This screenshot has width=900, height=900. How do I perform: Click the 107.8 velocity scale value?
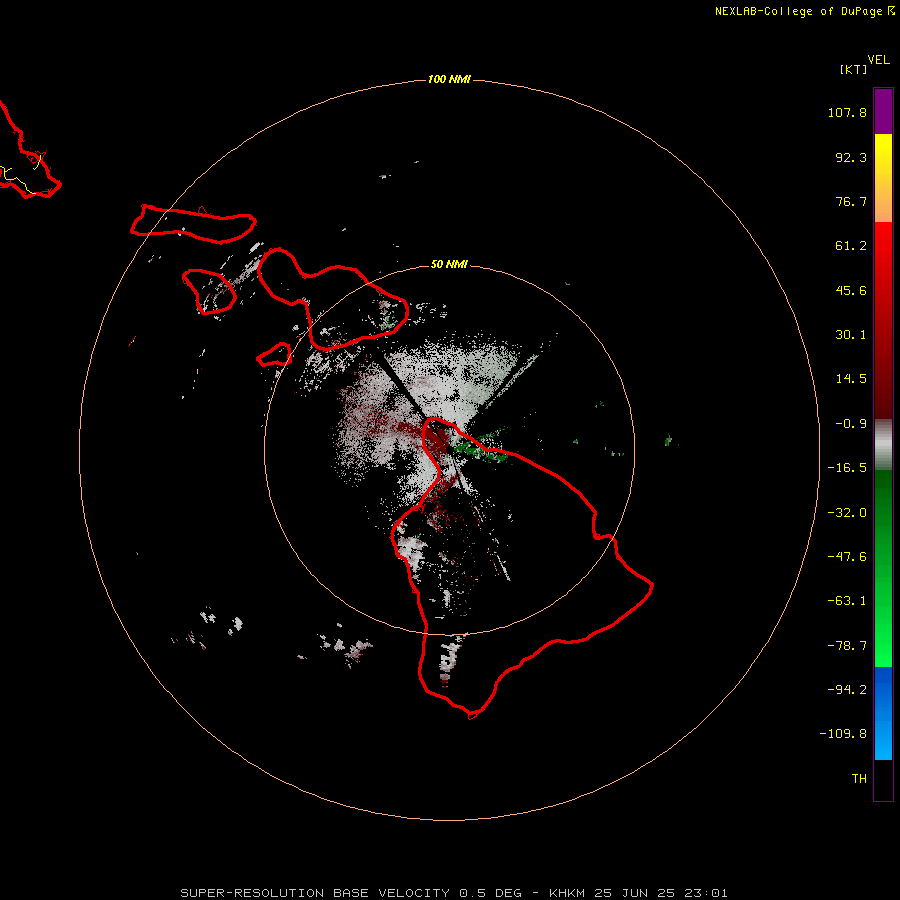coord(847,112)
